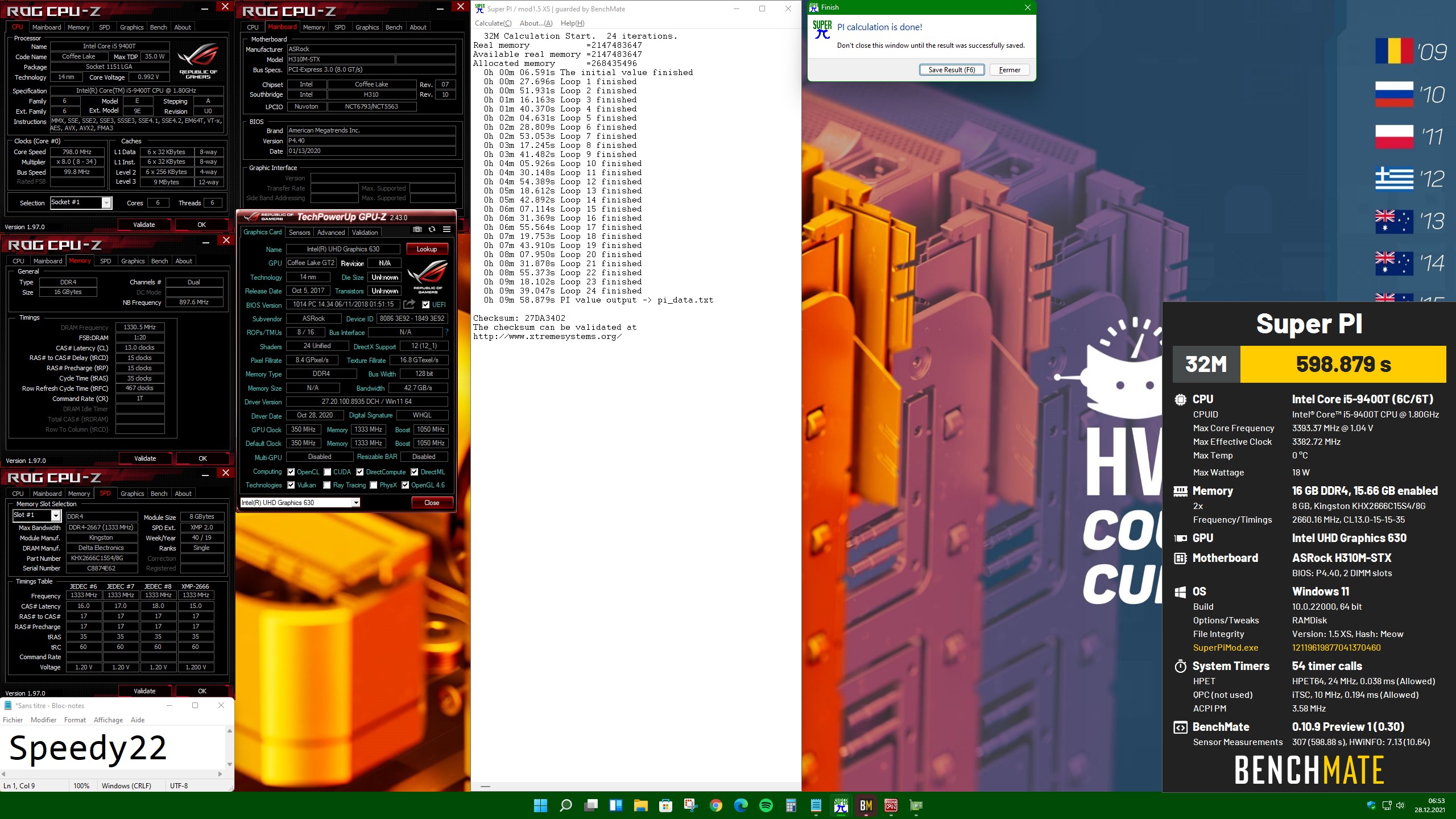This screenshot has height=819, width=1456.
Task: Open Calculator from the taskbar
Action: click(791, 805)
